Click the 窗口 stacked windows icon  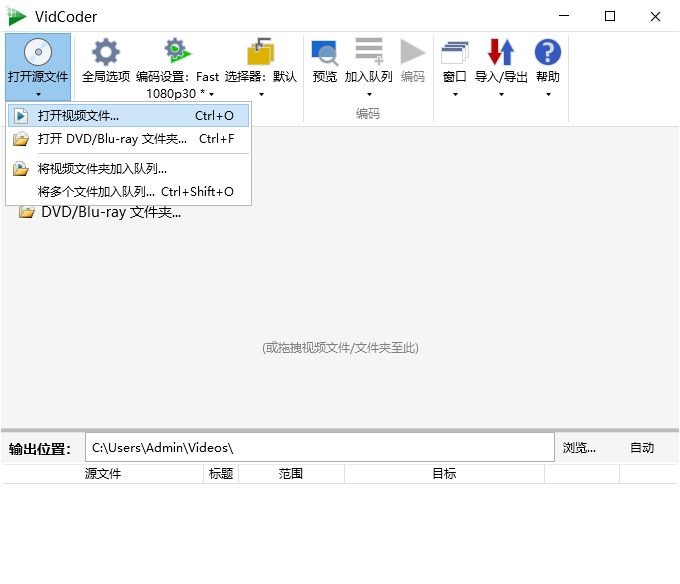[x=454, y=52]
